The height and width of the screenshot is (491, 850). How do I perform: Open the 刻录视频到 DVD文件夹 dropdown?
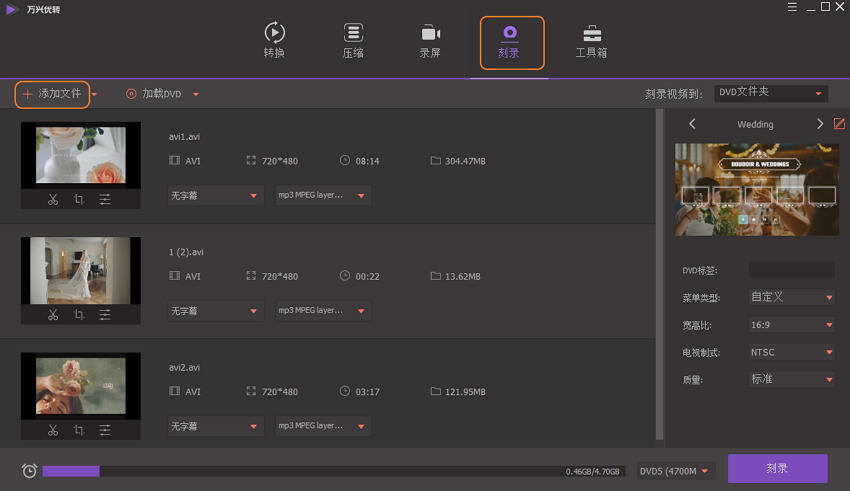[770, 93]
